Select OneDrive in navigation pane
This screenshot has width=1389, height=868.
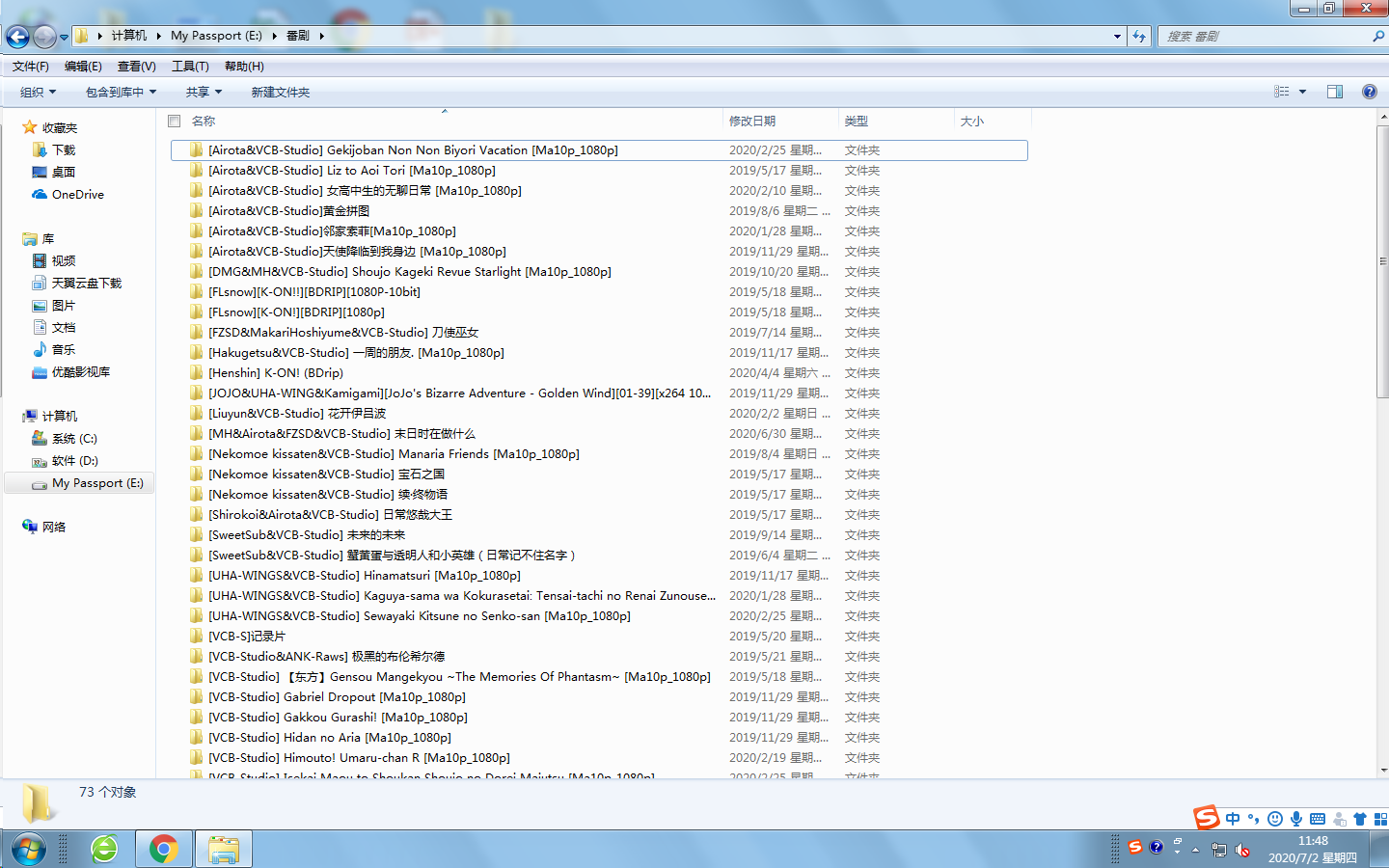pyautogui.click(x=68, y=195)
